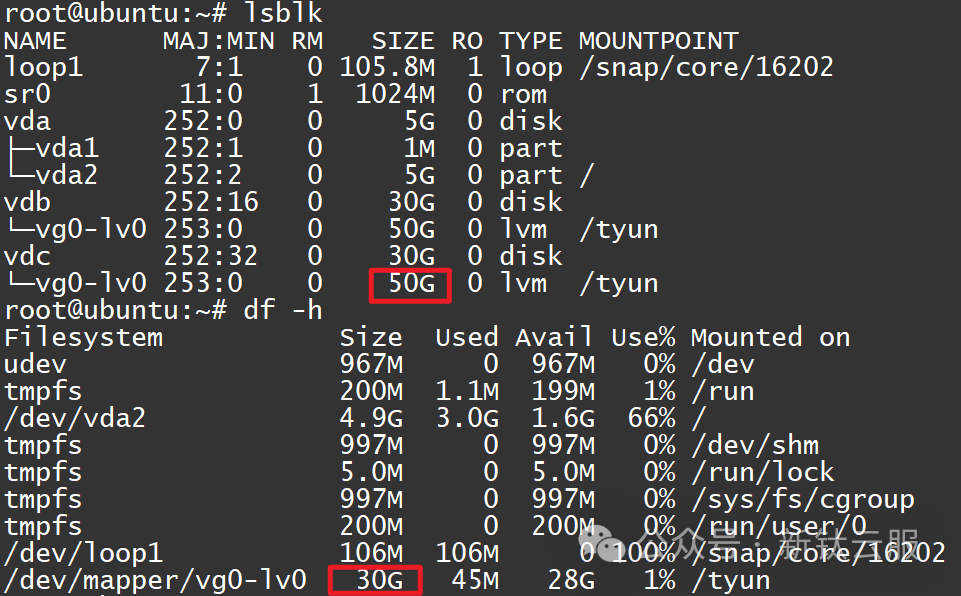Image resolution: width=961 pixels, height=596 pixels.
Task: Click the /dev/shm mount path
Action: [x=755, y=446]
